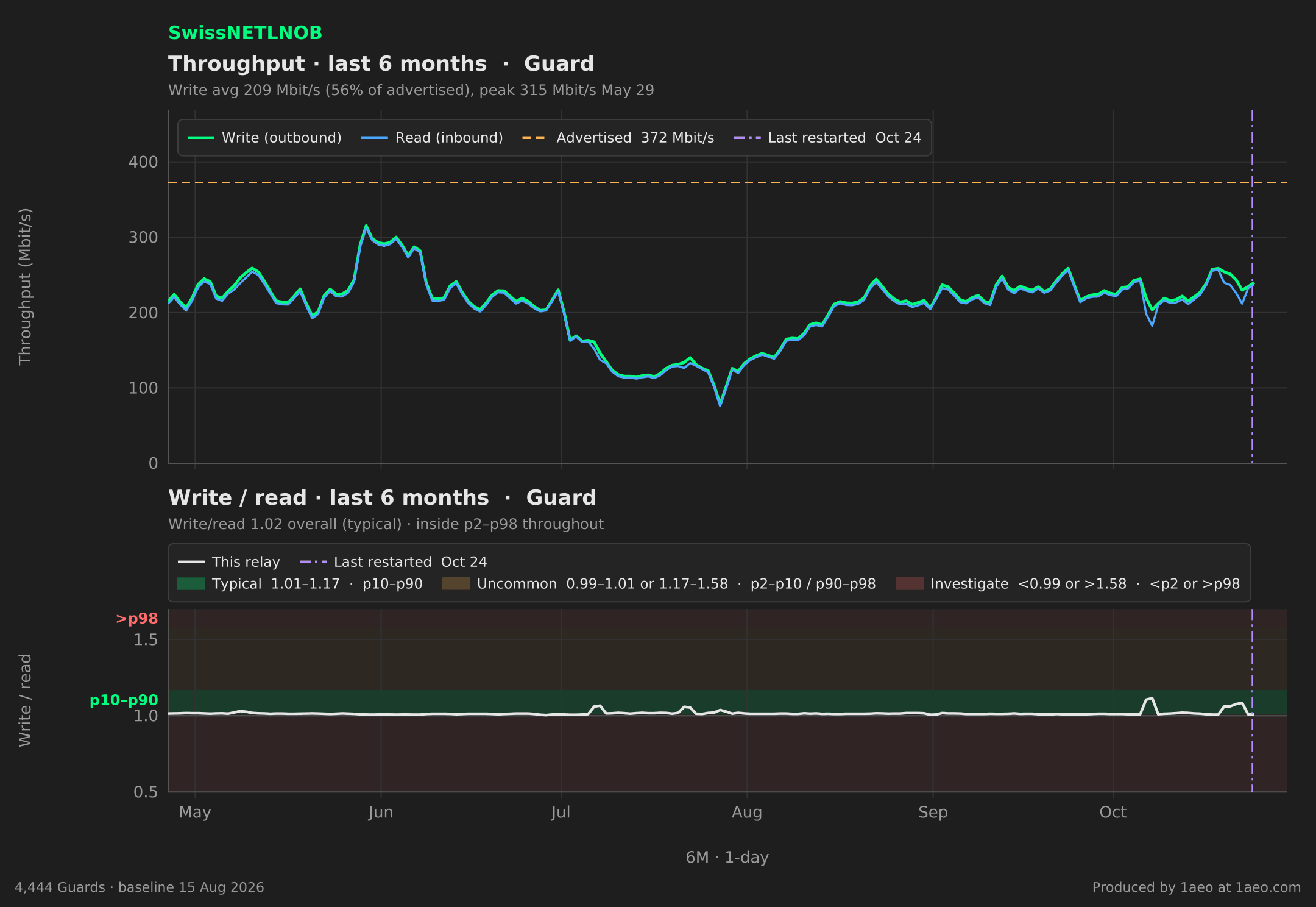Click the brown Uncommon legend swatch
This screenshot has width=1316, height=907.
coord(456,584)
